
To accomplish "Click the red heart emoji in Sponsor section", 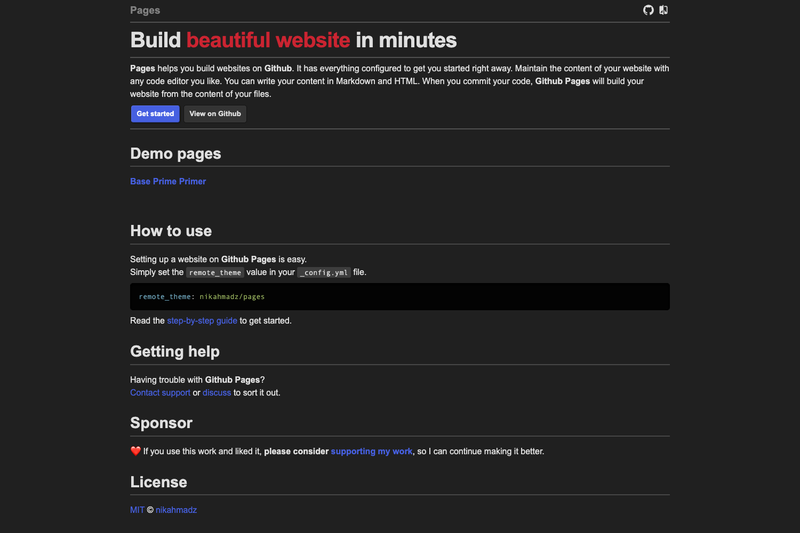I will coord(135,451).
